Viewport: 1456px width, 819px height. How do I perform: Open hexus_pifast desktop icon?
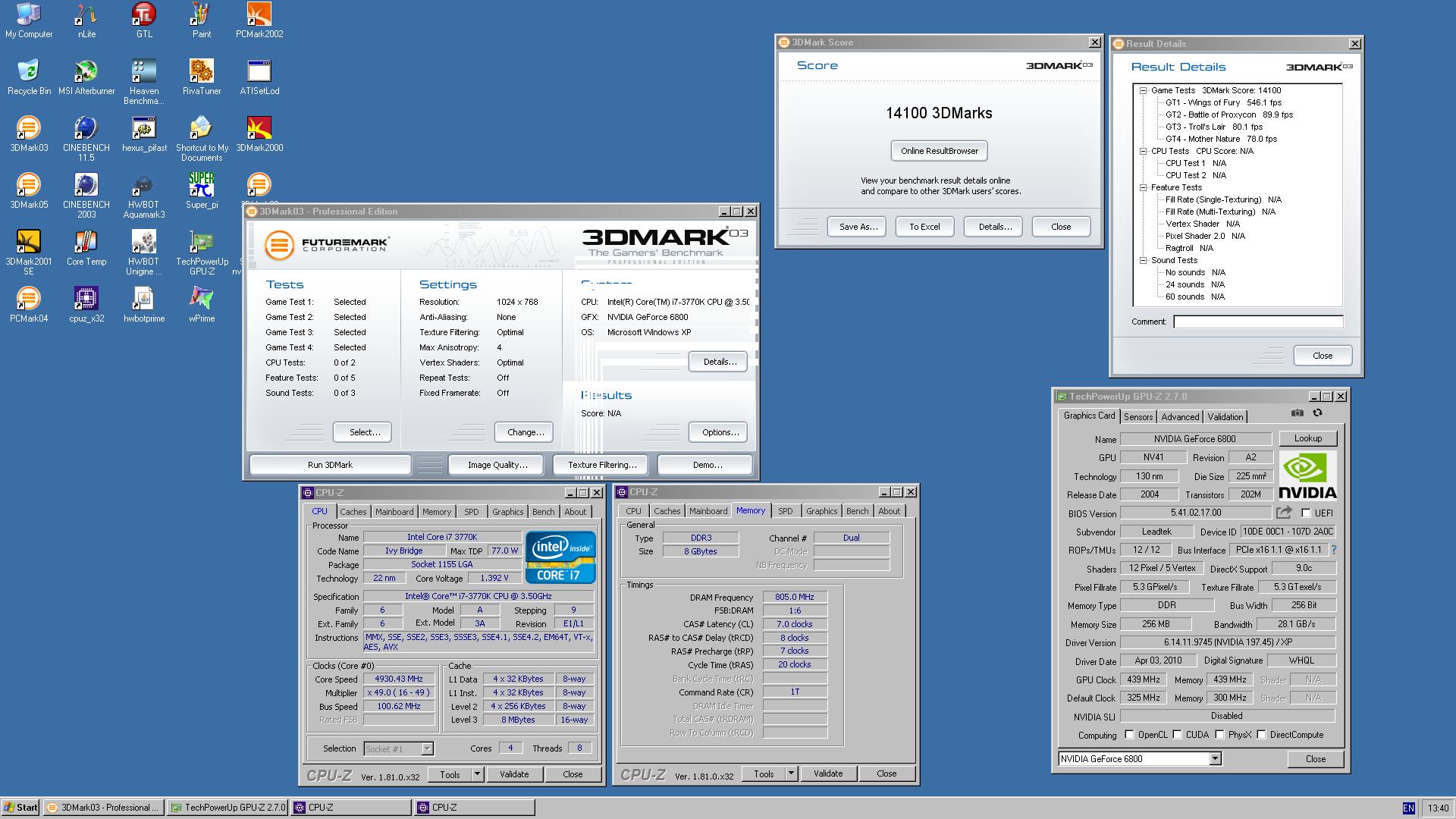144,134
